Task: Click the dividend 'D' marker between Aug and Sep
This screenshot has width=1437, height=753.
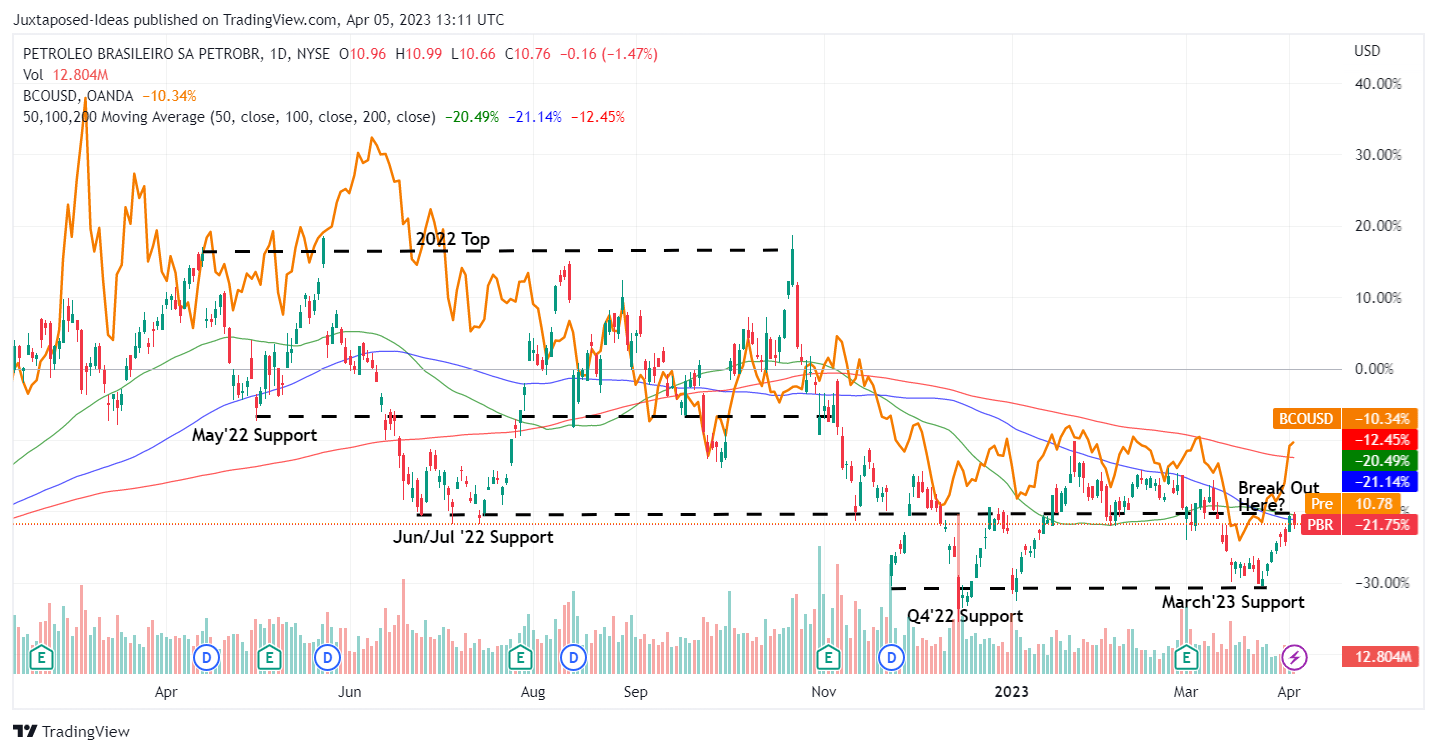Action: click(x=573, y=657)
